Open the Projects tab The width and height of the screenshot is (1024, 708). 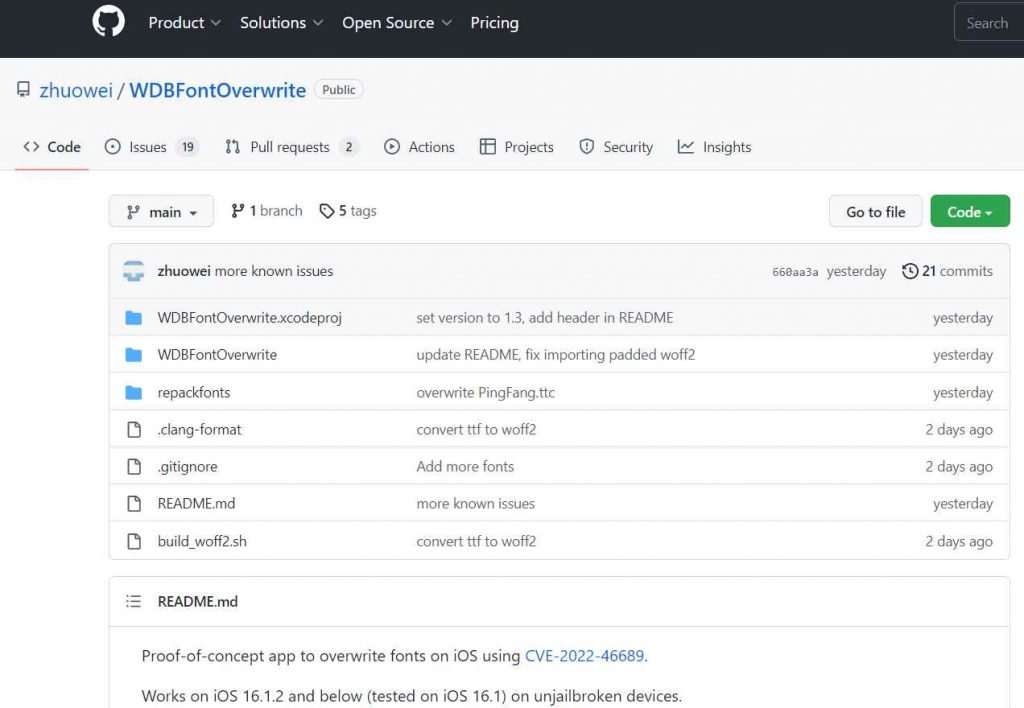click(x=517, y=147)
